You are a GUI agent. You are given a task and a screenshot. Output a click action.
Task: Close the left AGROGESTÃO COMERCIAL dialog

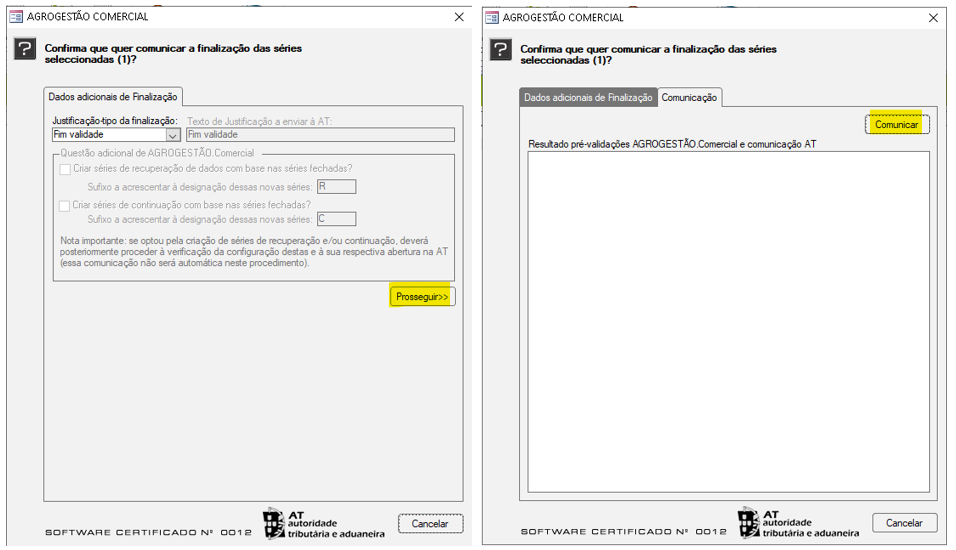point(459,17)
